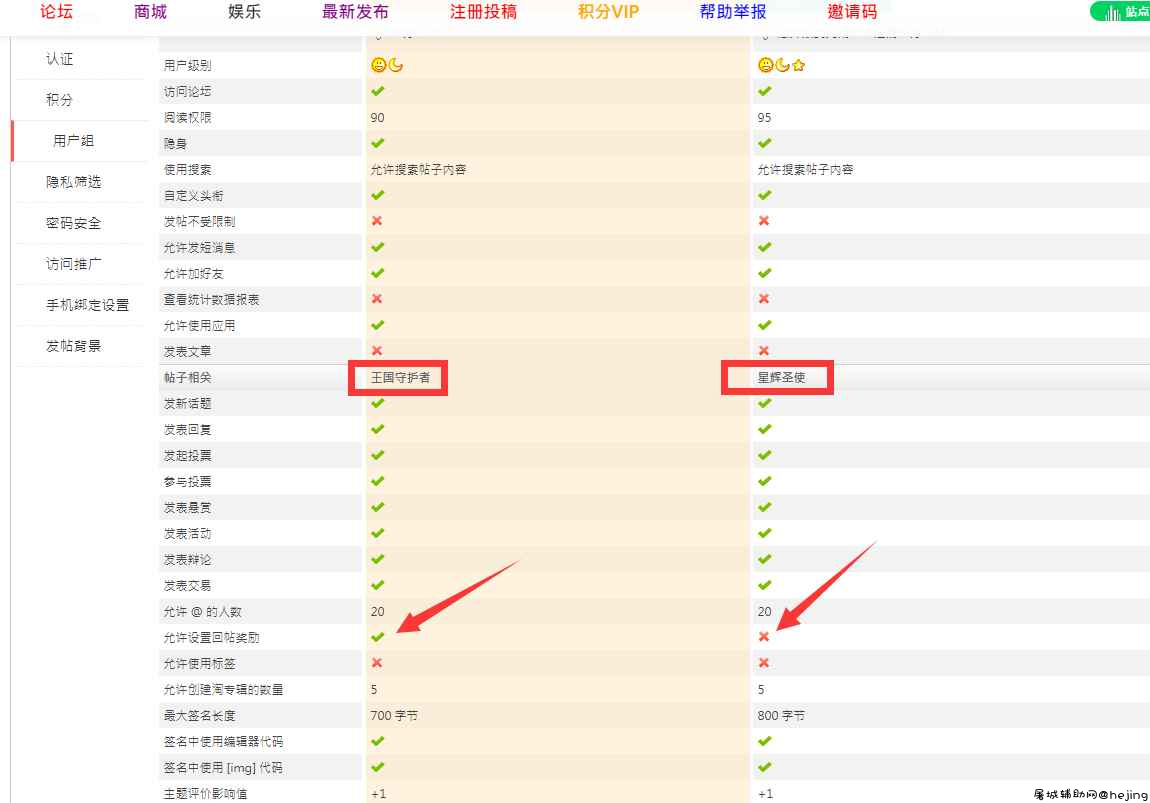Select 发帖背景 in the sidebar
1150x803 pixels.
point(73,346)
